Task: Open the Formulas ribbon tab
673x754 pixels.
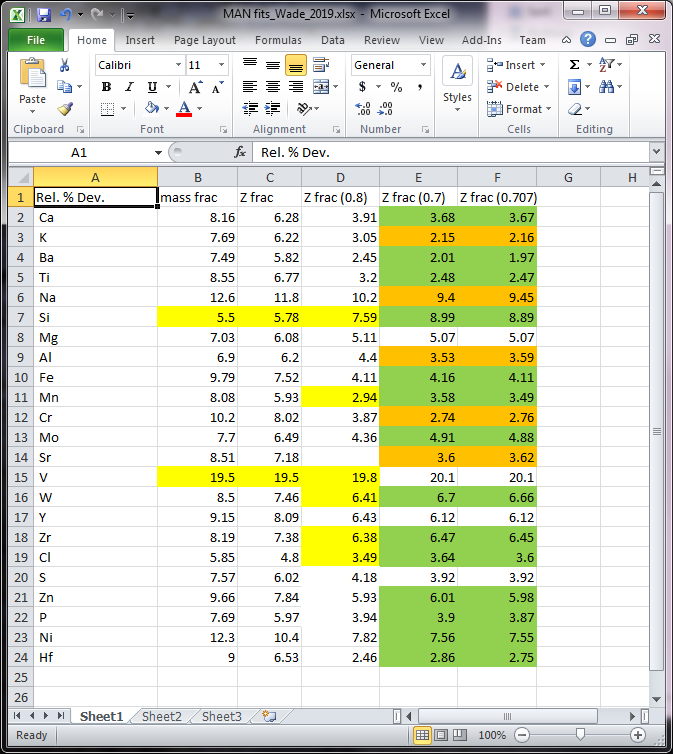Action: click(278, 40)
